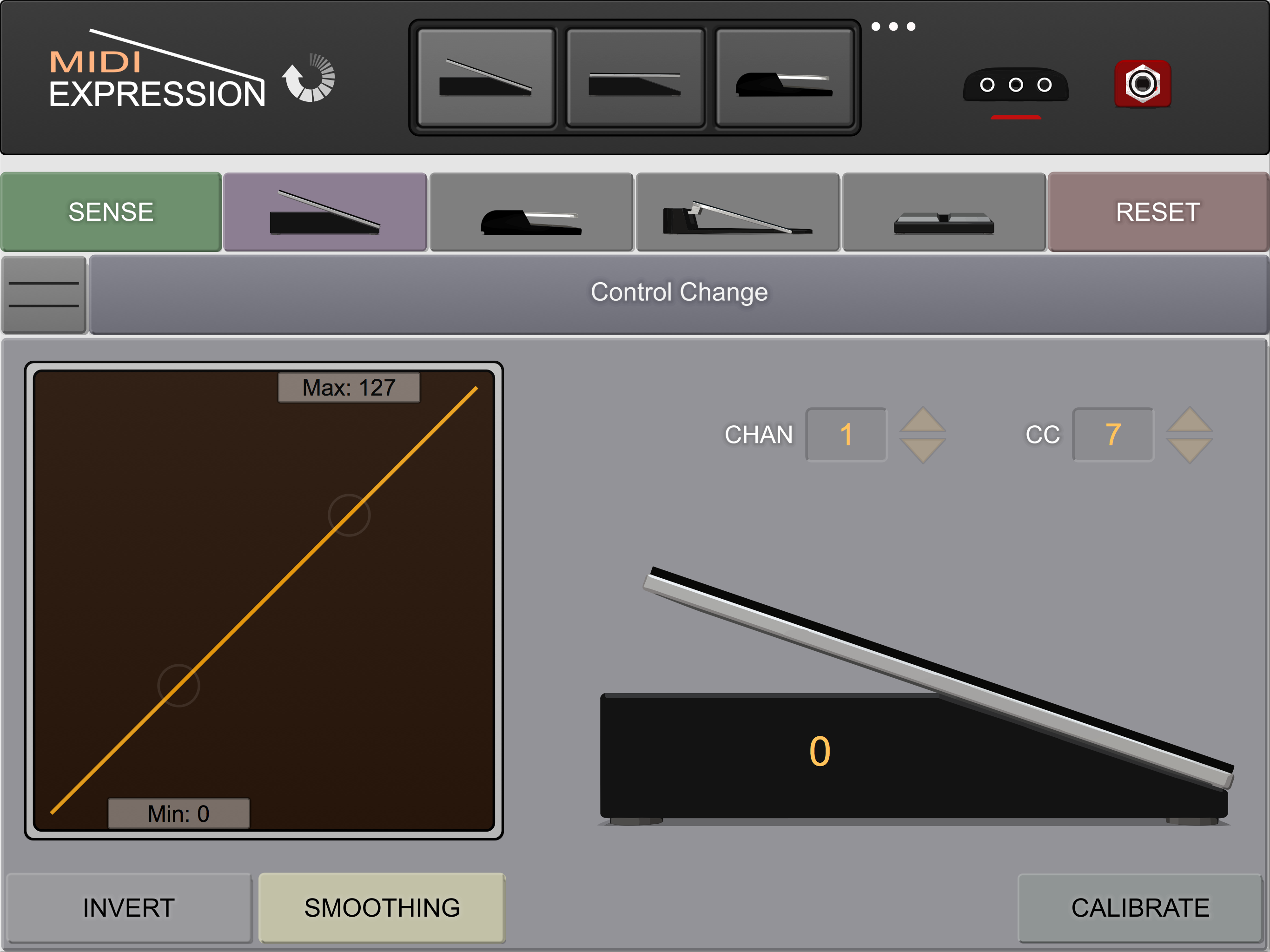Select the second flat pedal slot
Screen dimensions: 1270x952
pos(635,78)
